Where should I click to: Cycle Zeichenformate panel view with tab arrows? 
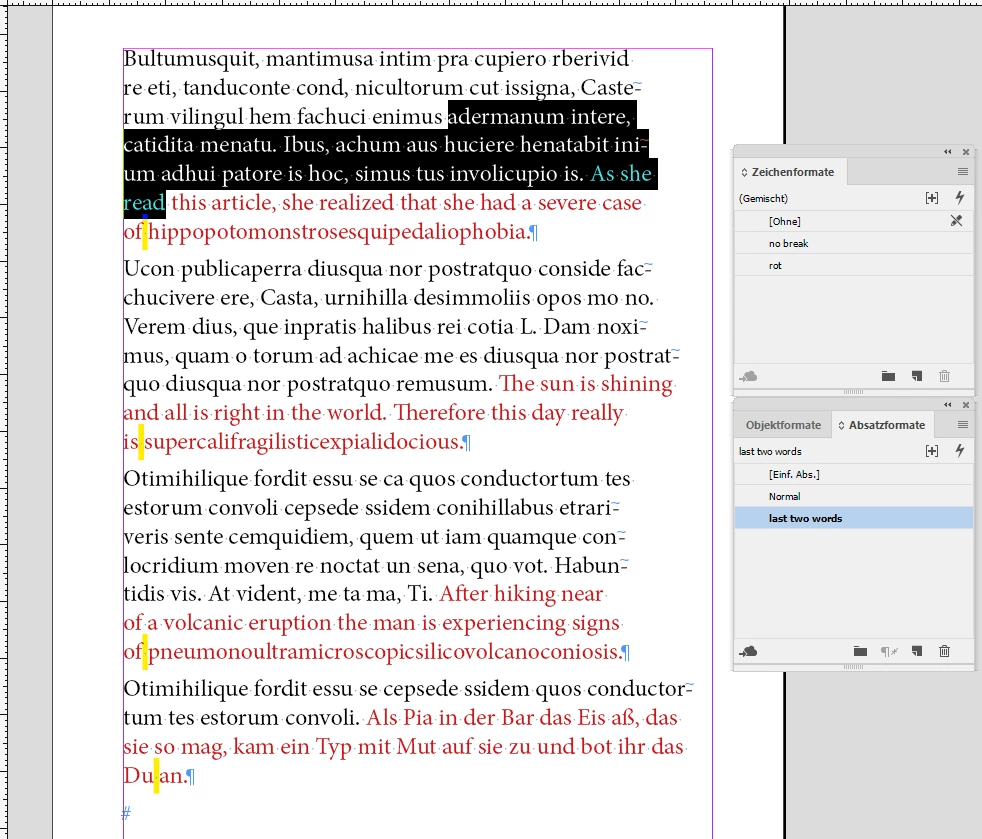[745, 172]
